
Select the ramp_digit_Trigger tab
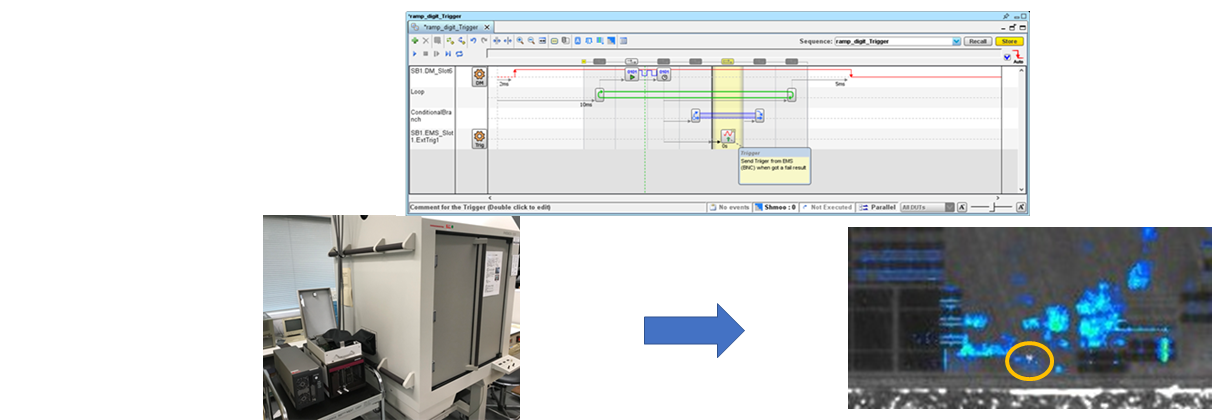point(449,27)
